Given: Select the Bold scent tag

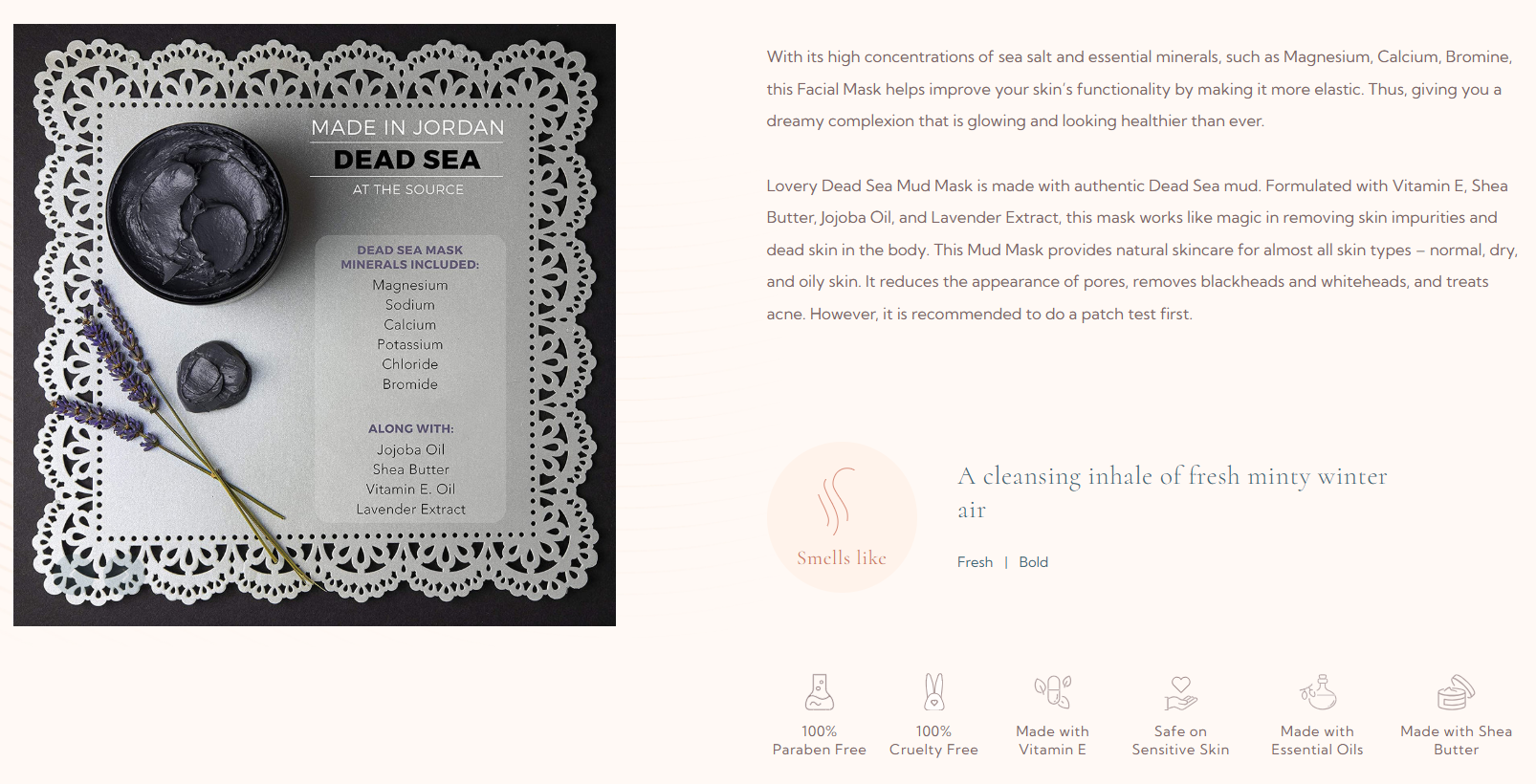Looking at the screenshot, I should coord(1033,562).
